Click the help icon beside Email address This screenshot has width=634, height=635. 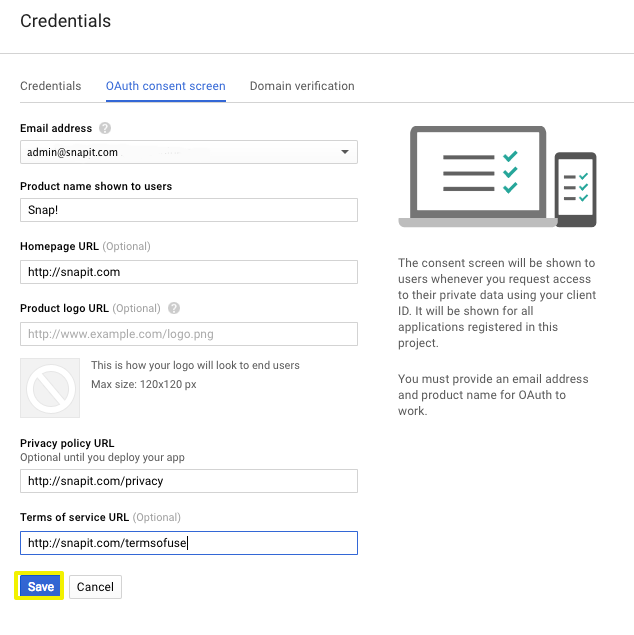[105, 128]
